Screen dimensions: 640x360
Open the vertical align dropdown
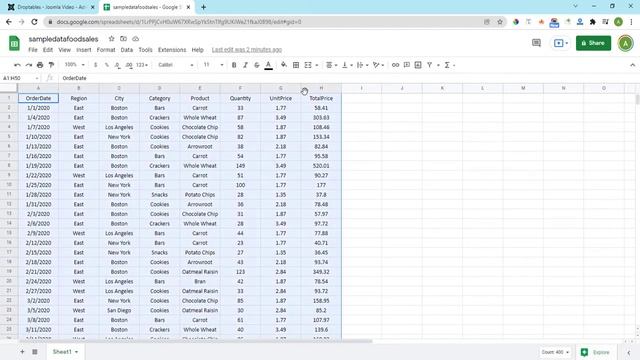pyautogui.click(x=347, y=65)
